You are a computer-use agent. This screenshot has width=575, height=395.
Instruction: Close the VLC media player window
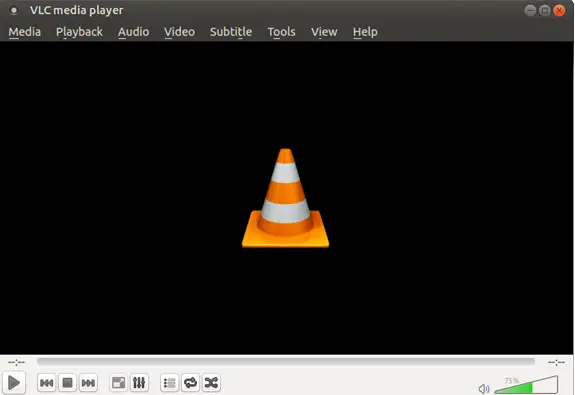559,10
